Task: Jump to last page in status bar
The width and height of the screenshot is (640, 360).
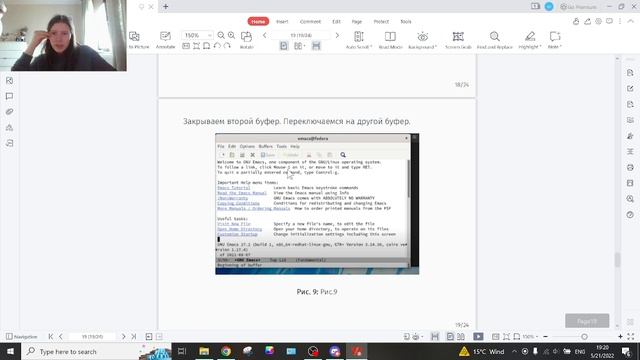Action: (133, 337)
